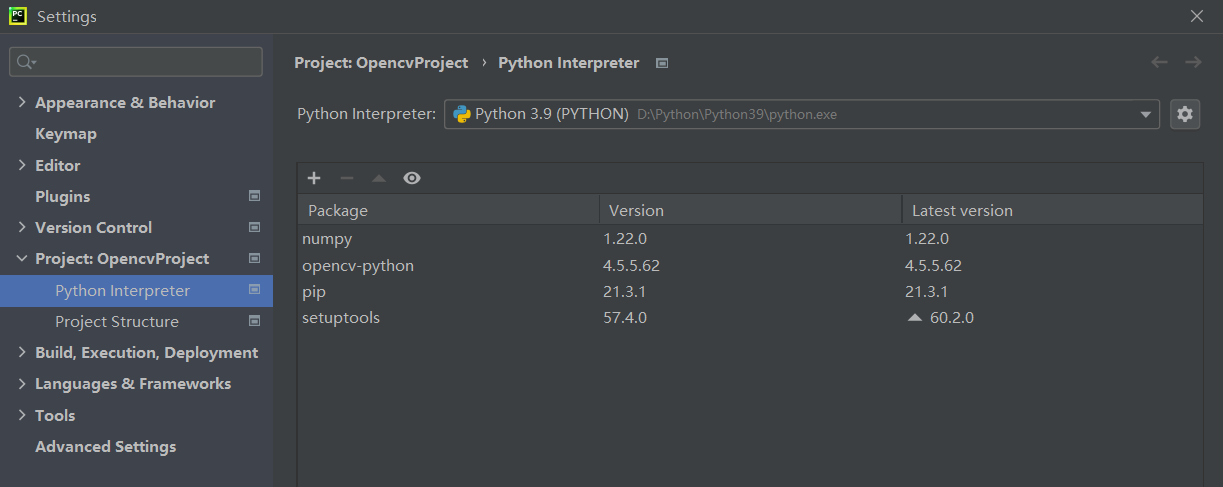Select the opencv-python package row
This screenshot has width=1223, height=487.
(358, 266)
